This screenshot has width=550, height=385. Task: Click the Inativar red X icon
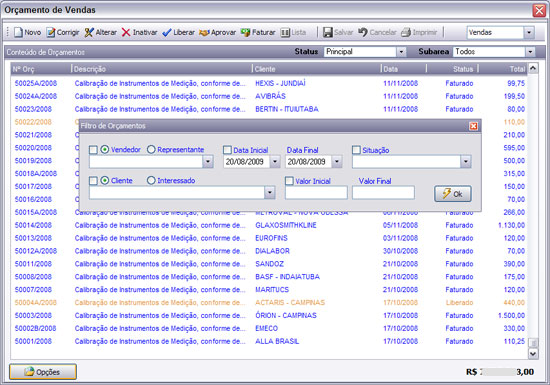coord(126,33)
